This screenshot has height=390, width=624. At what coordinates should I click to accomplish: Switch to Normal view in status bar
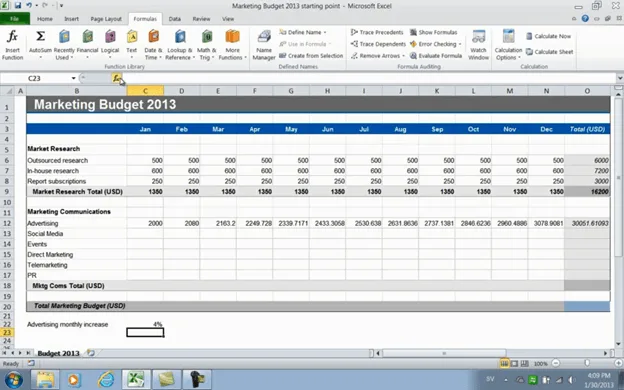coord(504,363)
